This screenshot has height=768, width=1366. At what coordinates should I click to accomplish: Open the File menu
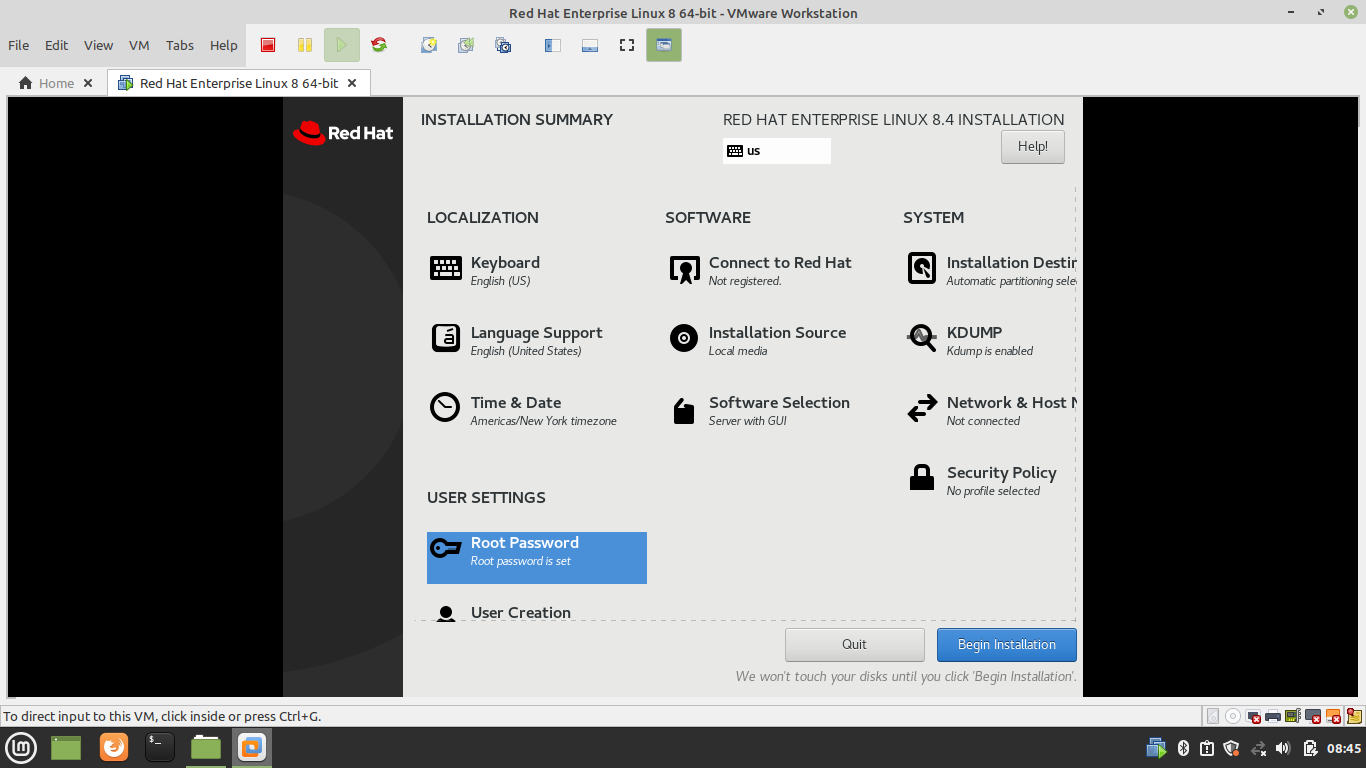[18, 45]
